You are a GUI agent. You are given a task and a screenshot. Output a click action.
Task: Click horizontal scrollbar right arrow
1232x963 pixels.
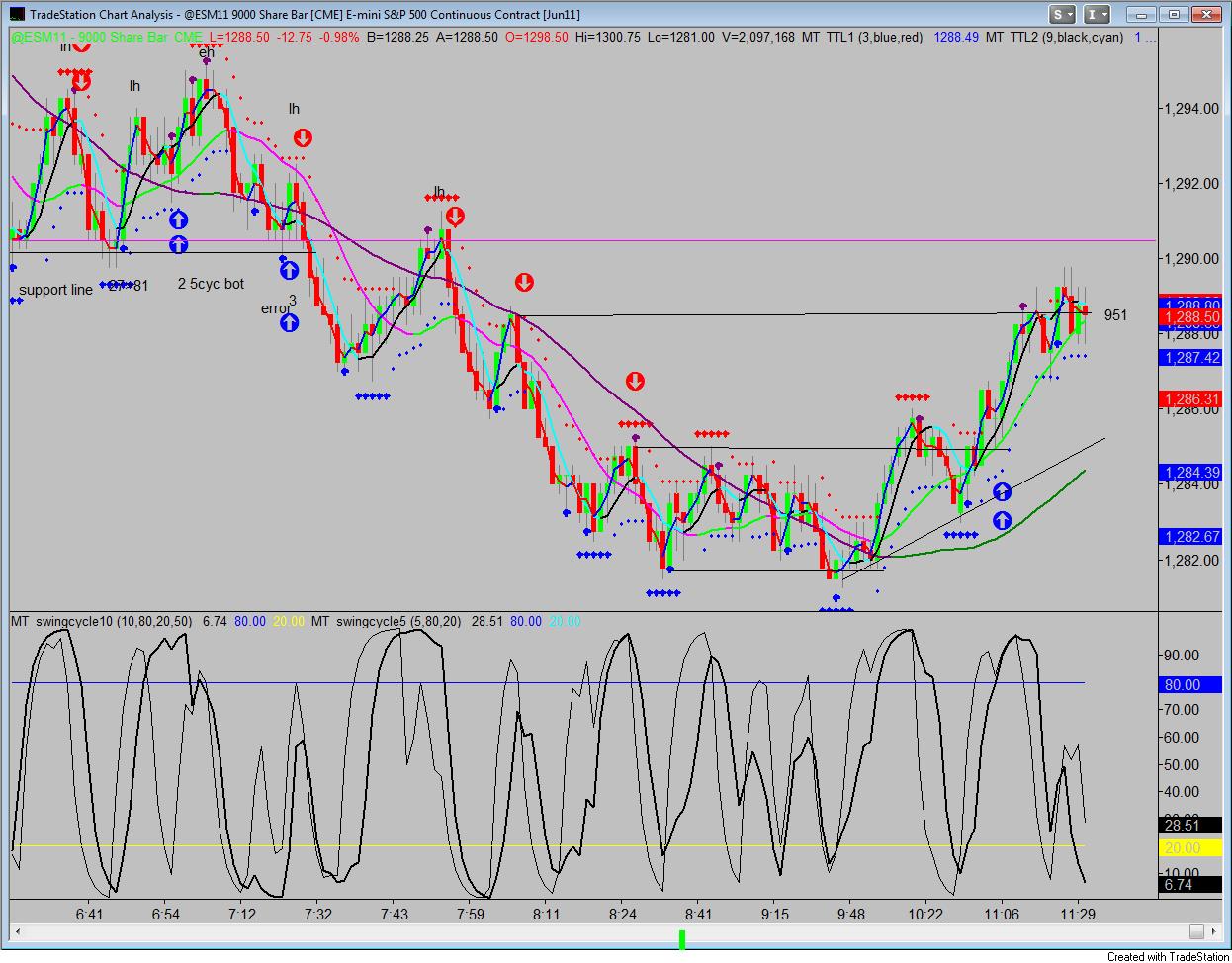point(1213,931)
